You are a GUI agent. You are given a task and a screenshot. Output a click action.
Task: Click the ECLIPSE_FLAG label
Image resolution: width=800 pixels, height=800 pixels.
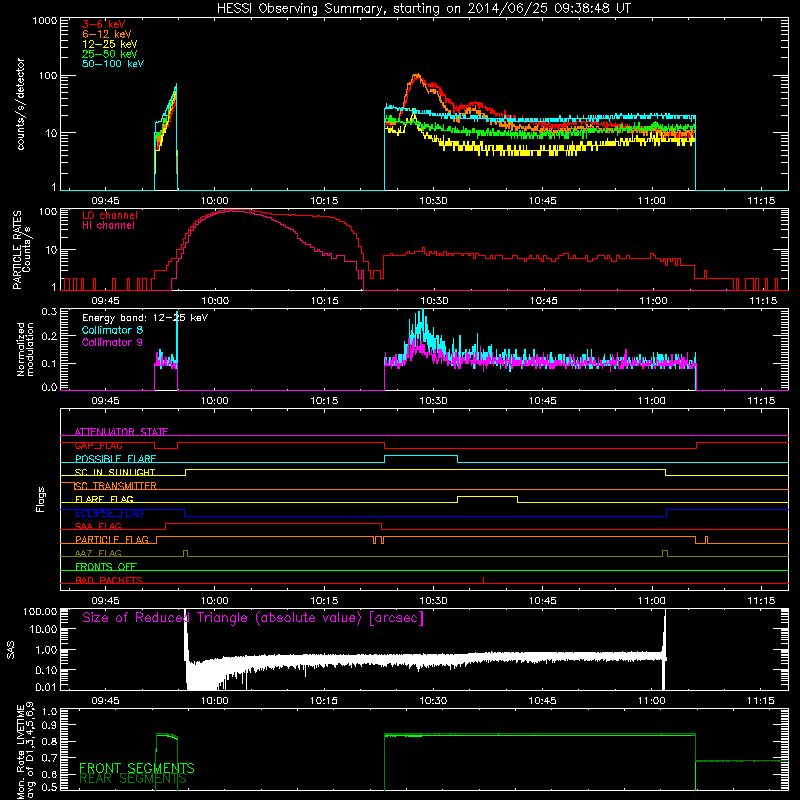click(109, 513)
